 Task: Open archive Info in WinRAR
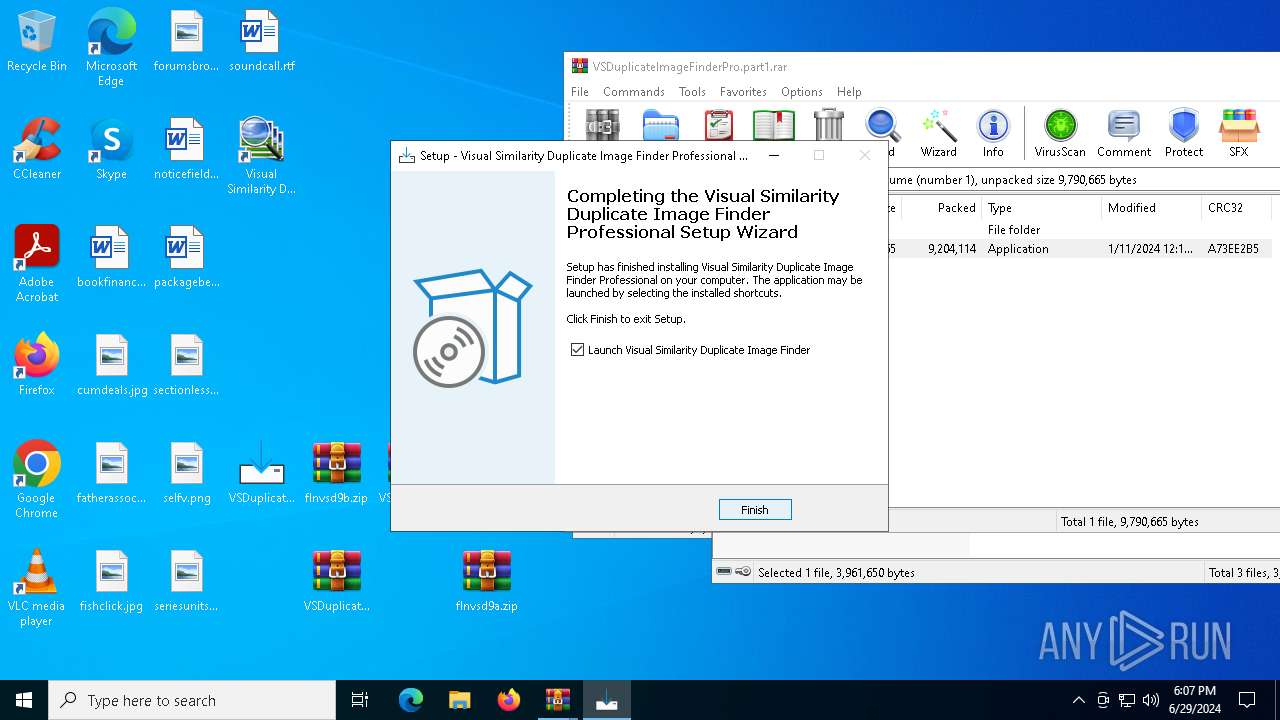click(x=993, y=133)
